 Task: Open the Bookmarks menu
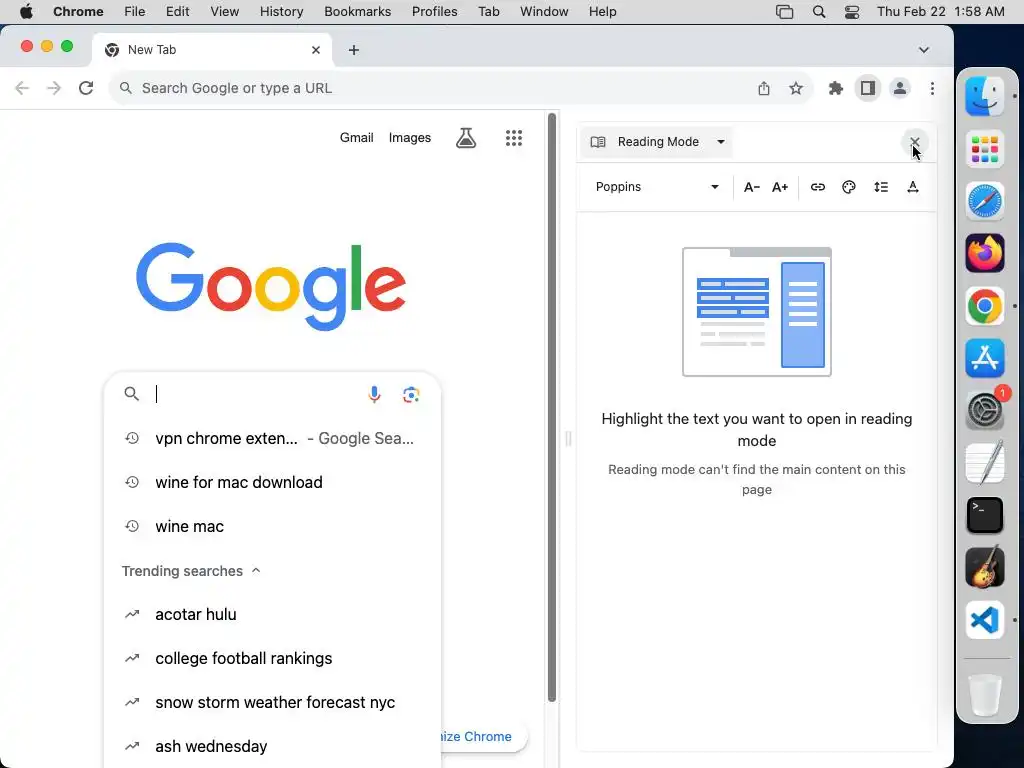click(357, 12)
